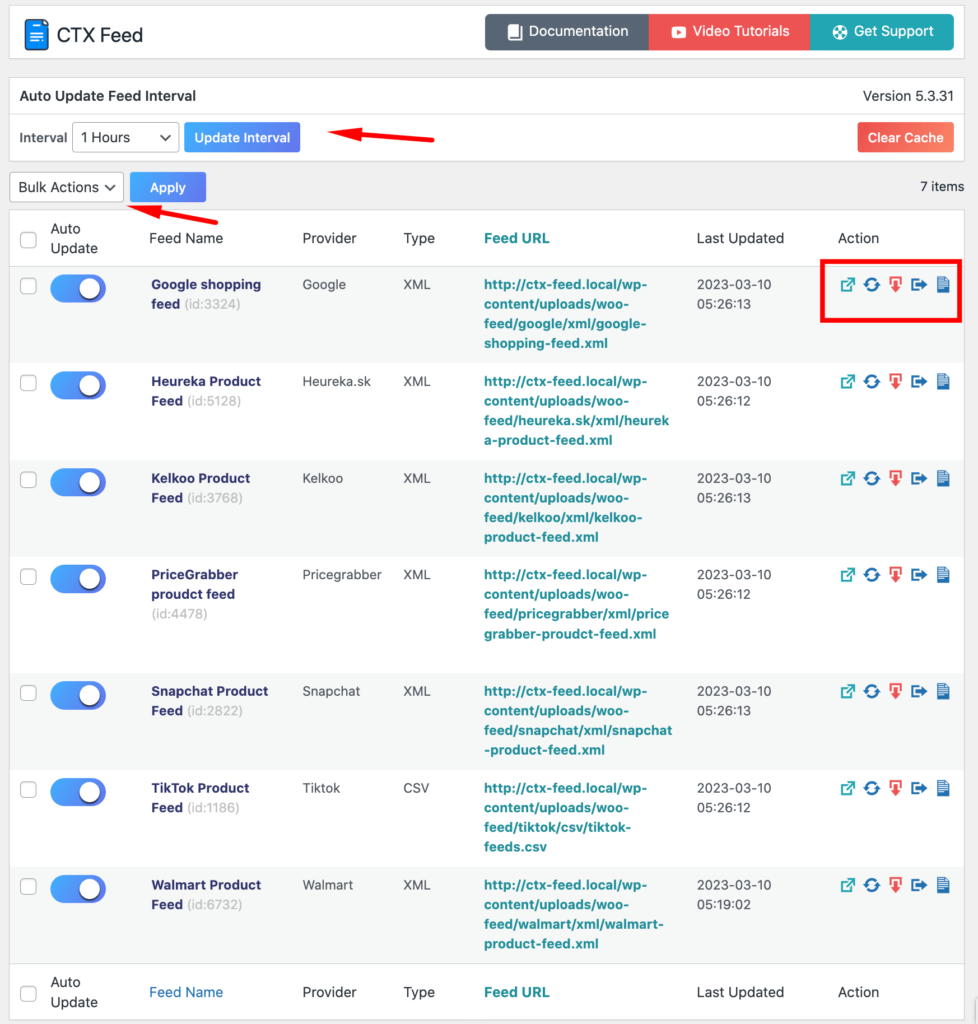Viewport: 978px width, 1024px height.
Task: Toggle PriceGrabber feed auto update switch
Action: point(78,579)
